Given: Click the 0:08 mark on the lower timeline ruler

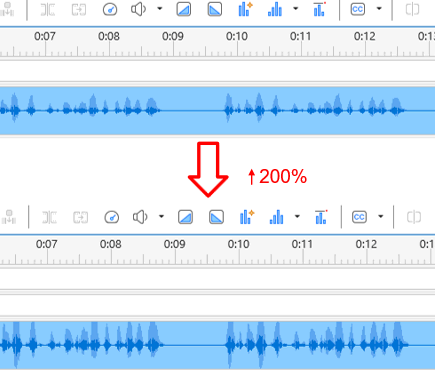Looking at the screenshot, I should click(x=111, y=244).
